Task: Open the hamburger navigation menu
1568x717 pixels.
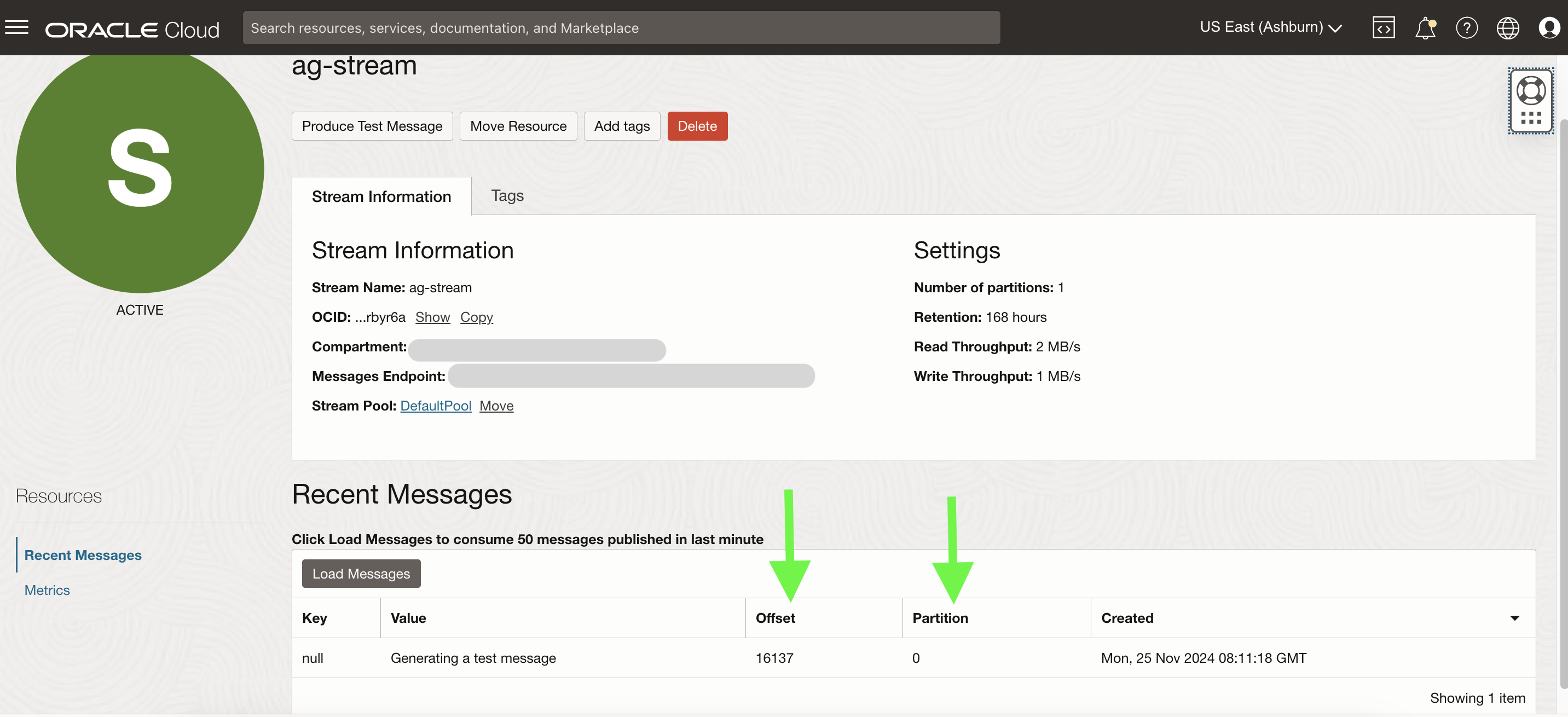Action: [16, 27]
